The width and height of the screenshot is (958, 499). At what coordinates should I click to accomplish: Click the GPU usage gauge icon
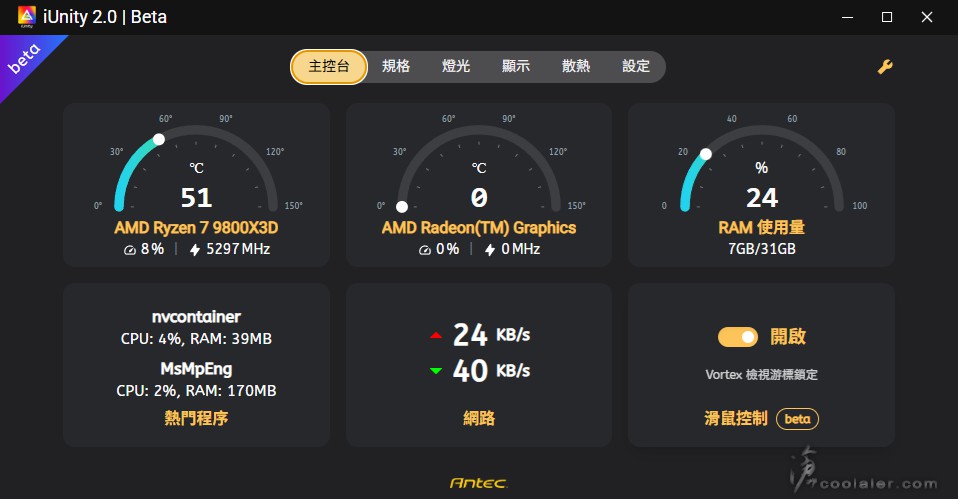click(x=424, y=249)
